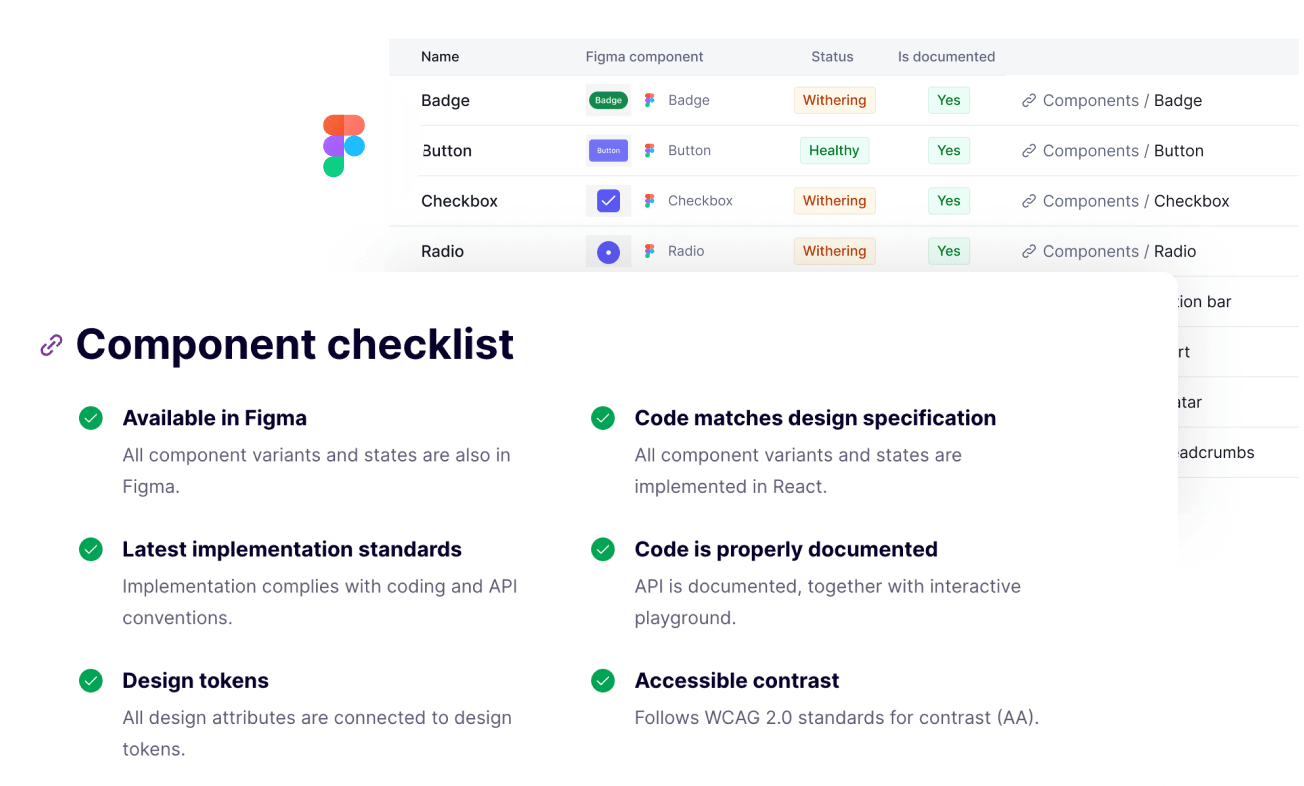Screen dimensions: 1304x786
Task: Select the Radio component preview control
Action: coord(608,251)
